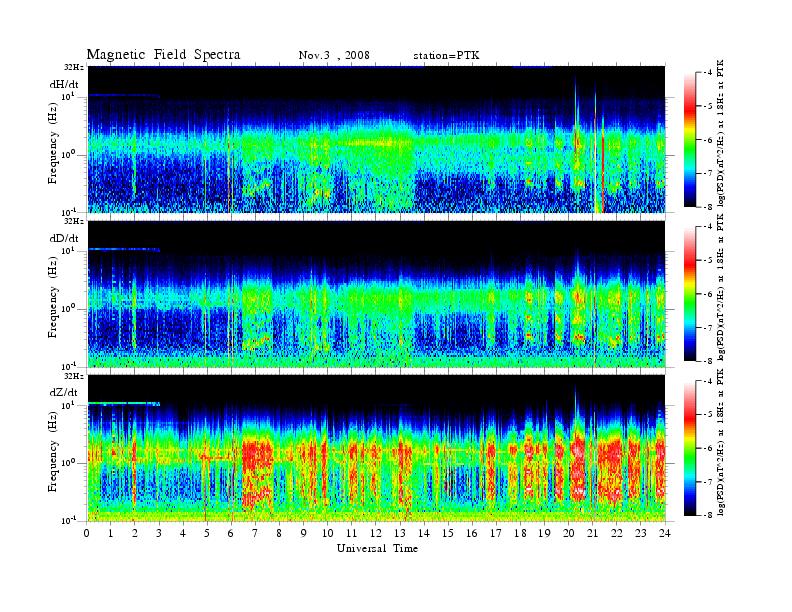Click the color scale bar beside dH/dt panel
Screen dimensions: 792x612
coord(690,139)
